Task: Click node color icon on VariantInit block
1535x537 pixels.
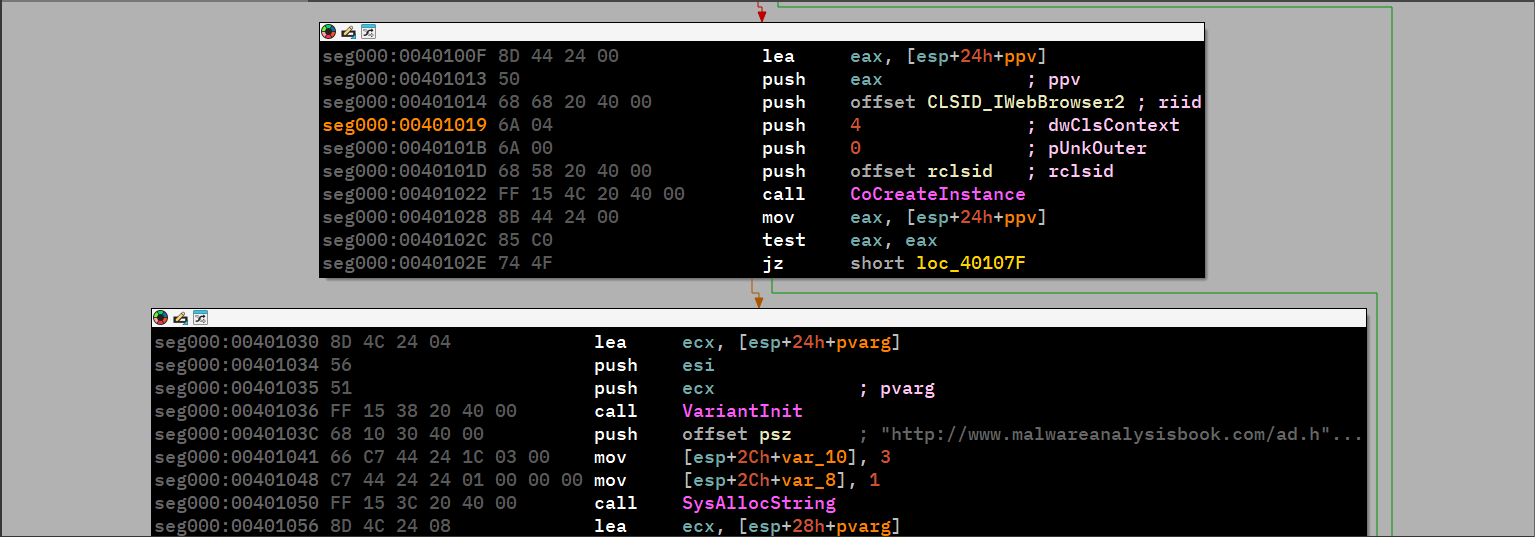Action: tap(161, 318)
